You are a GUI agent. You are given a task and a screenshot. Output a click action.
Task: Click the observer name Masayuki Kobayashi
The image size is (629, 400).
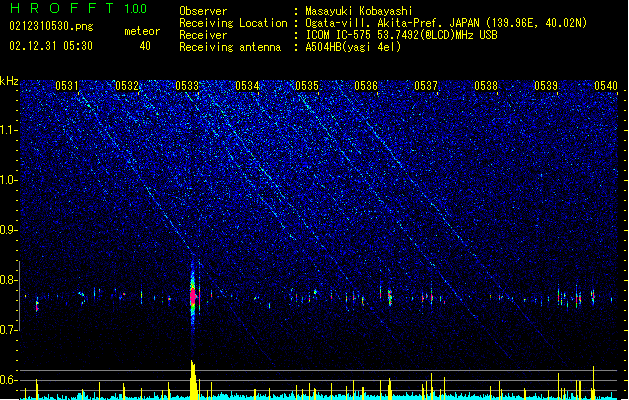[359, 11]
